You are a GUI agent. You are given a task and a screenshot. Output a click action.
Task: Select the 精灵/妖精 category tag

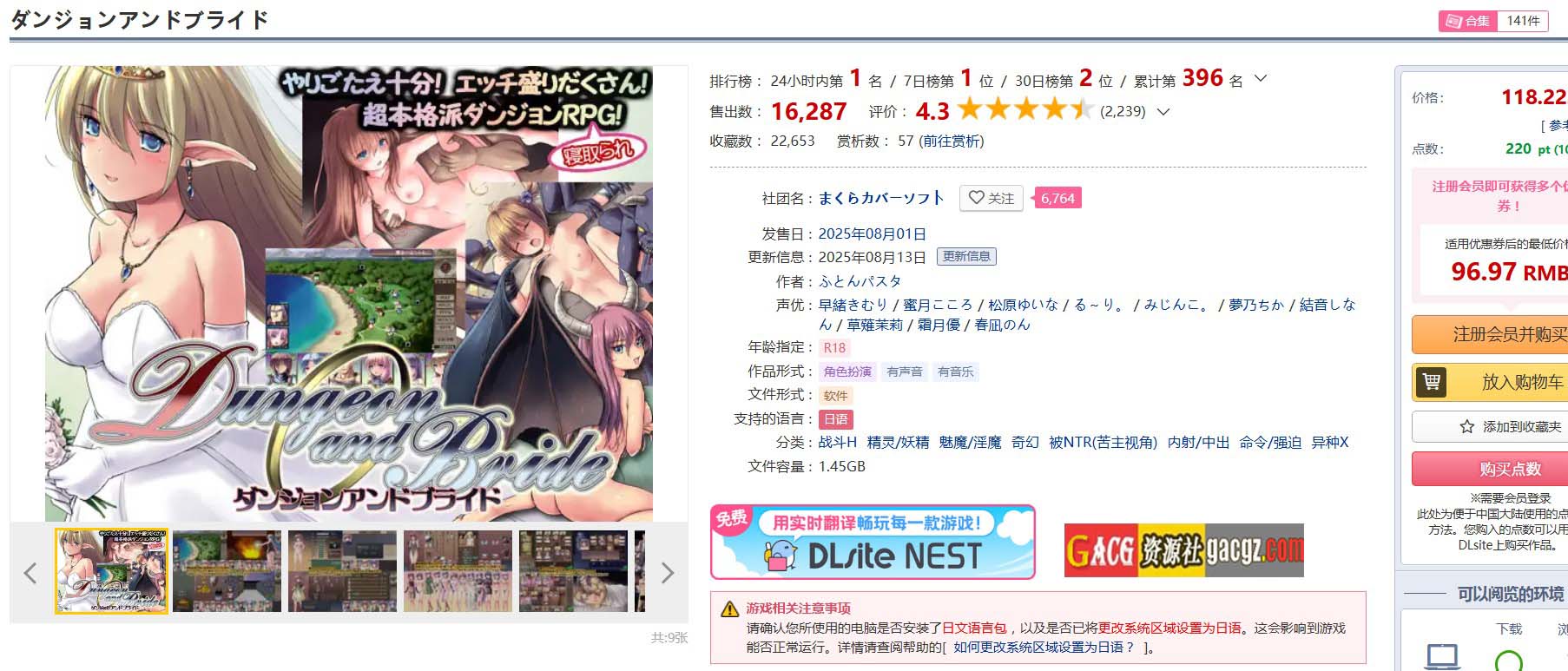pos(898,443)
